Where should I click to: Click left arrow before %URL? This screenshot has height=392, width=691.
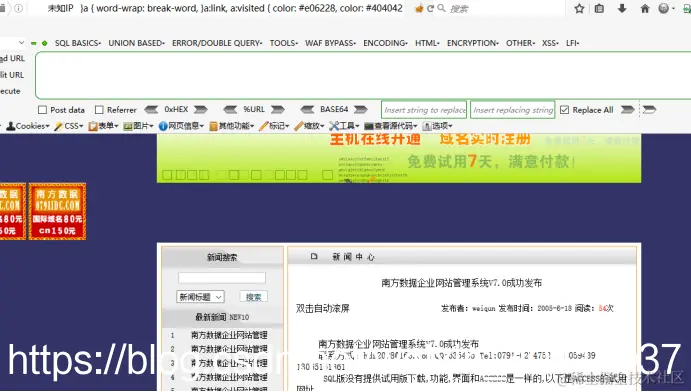pyautogui.click(x=230, y=109)
